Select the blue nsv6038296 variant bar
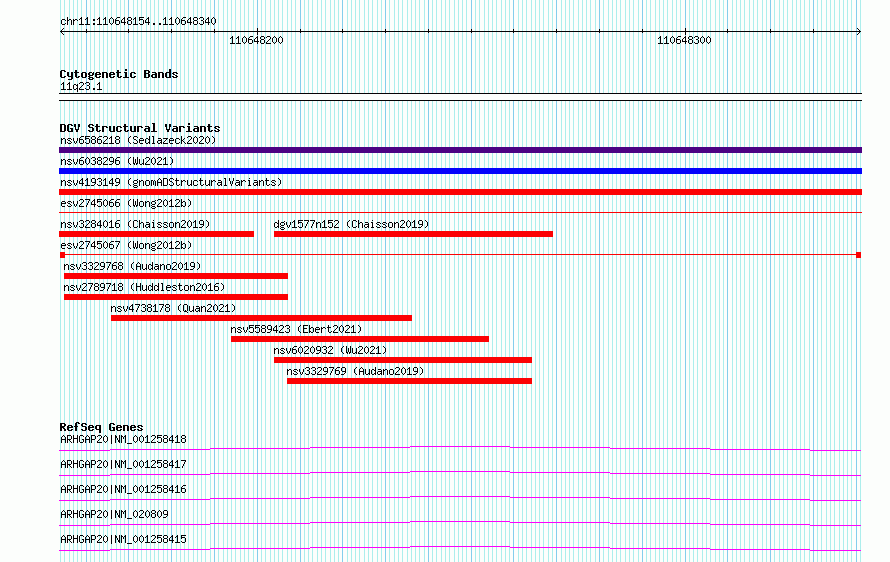 (460, 171)
